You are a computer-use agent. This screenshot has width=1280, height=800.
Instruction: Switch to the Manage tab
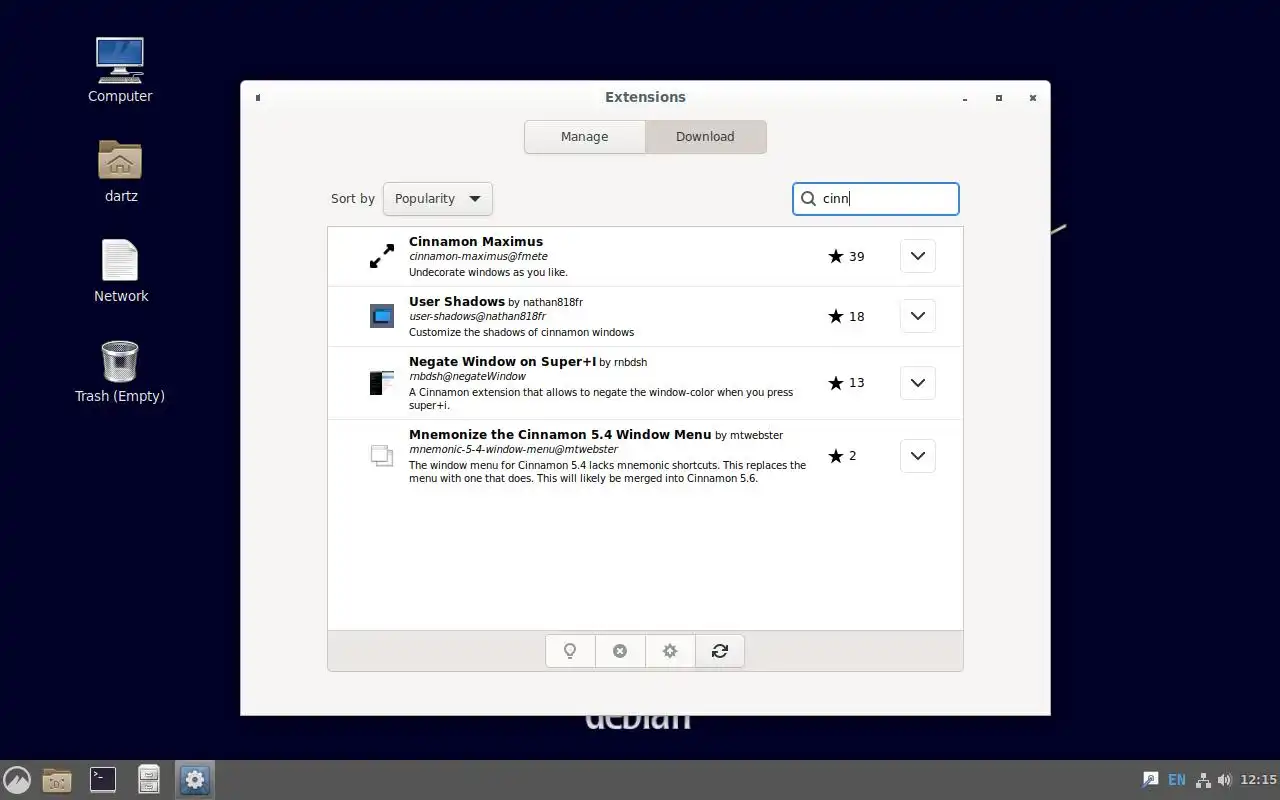[585, 137]
